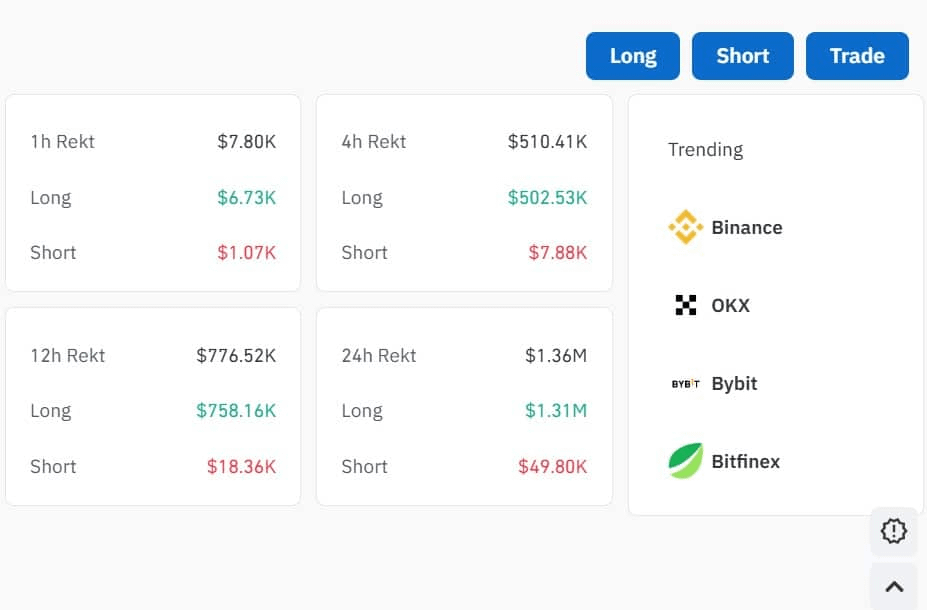The image size is (927, 610).
Task: Open the Bybit trending exchange link
Action: point(714,384)
